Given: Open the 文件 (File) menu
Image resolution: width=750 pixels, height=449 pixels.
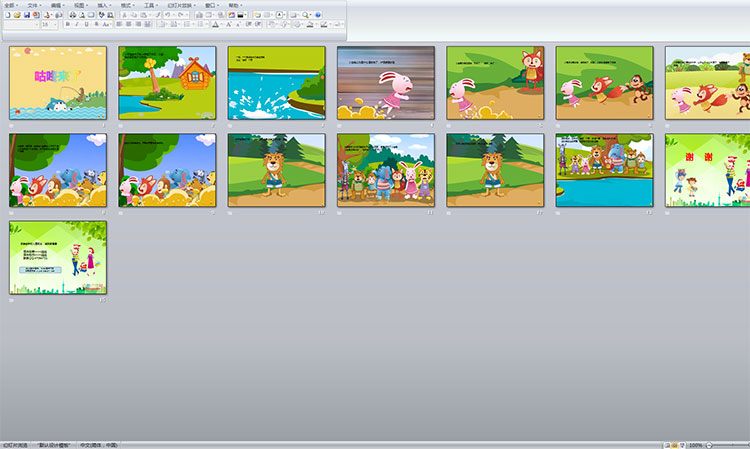Looking at the screenshot, I should pyautogui.click(x=33, y=5).
